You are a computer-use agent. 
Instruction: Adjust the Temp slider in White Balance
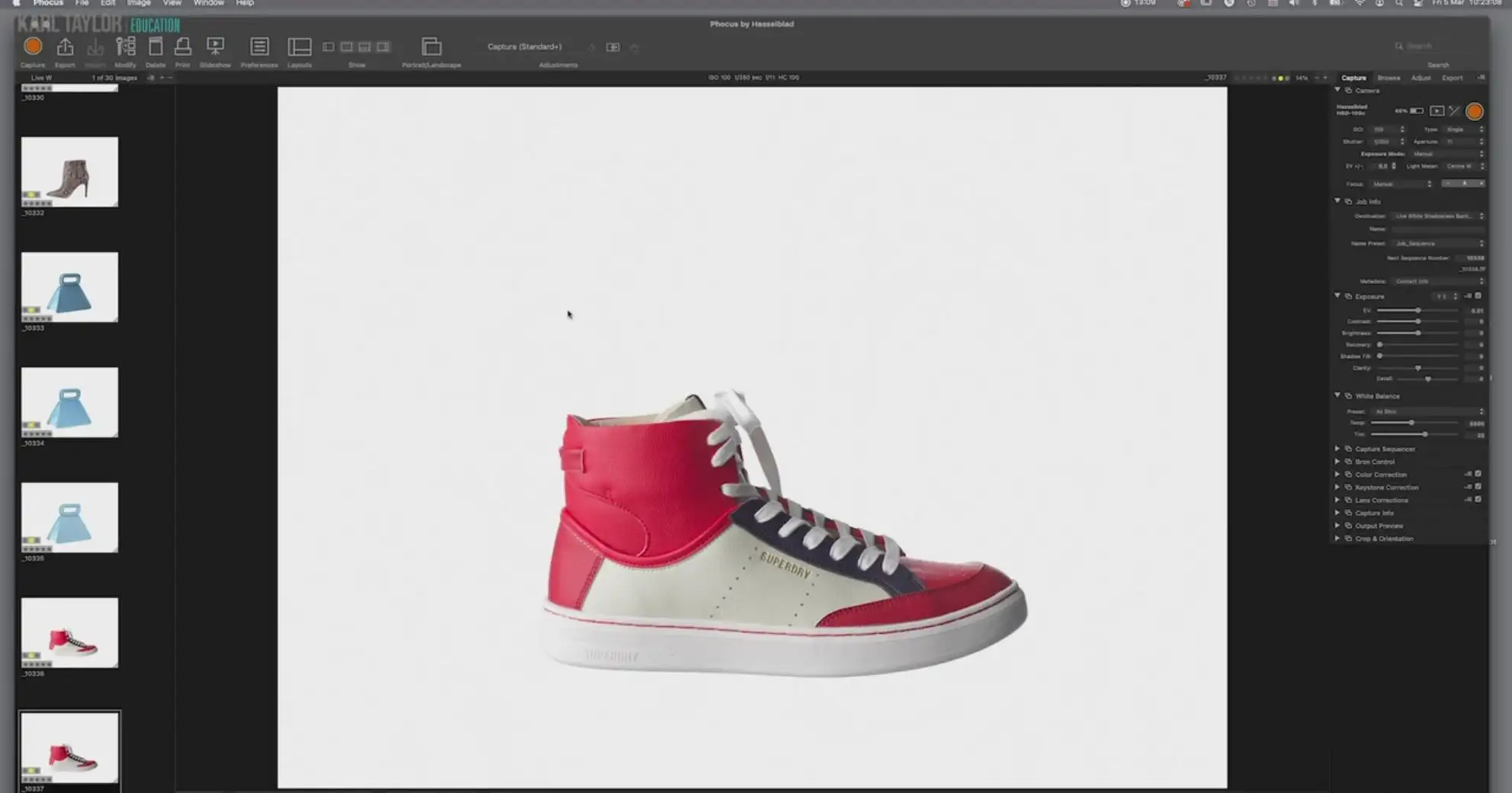pos(1414,423)
